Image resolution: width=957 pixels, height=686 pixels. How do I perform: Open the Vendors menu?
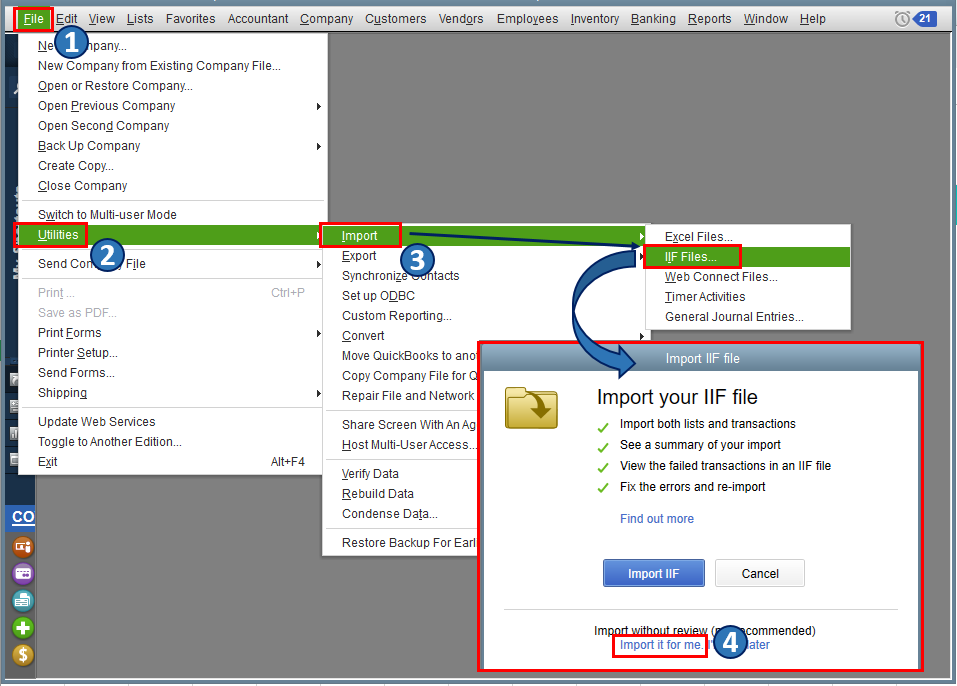[x=461, y=19]
